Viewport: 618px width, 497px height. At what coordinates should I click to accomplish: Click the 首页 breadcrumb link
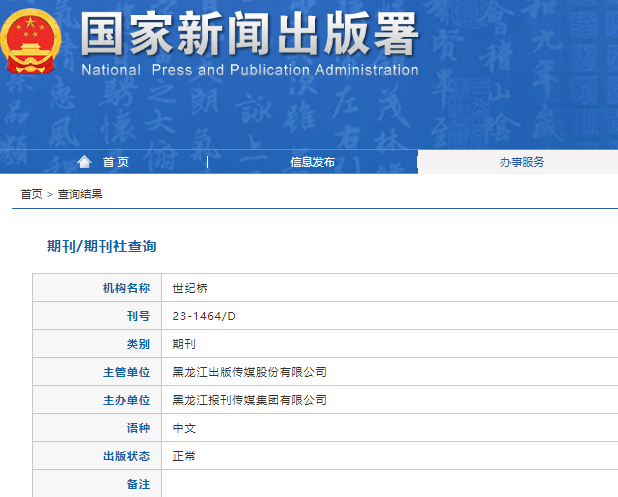(x=31, y=194)
